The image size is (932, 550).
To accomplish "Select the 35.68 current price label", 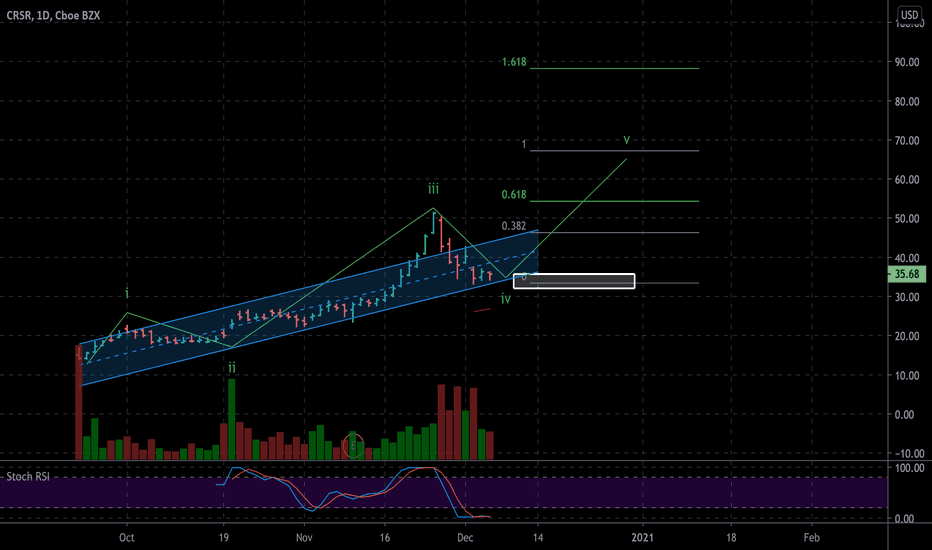I will pos(907,274).
